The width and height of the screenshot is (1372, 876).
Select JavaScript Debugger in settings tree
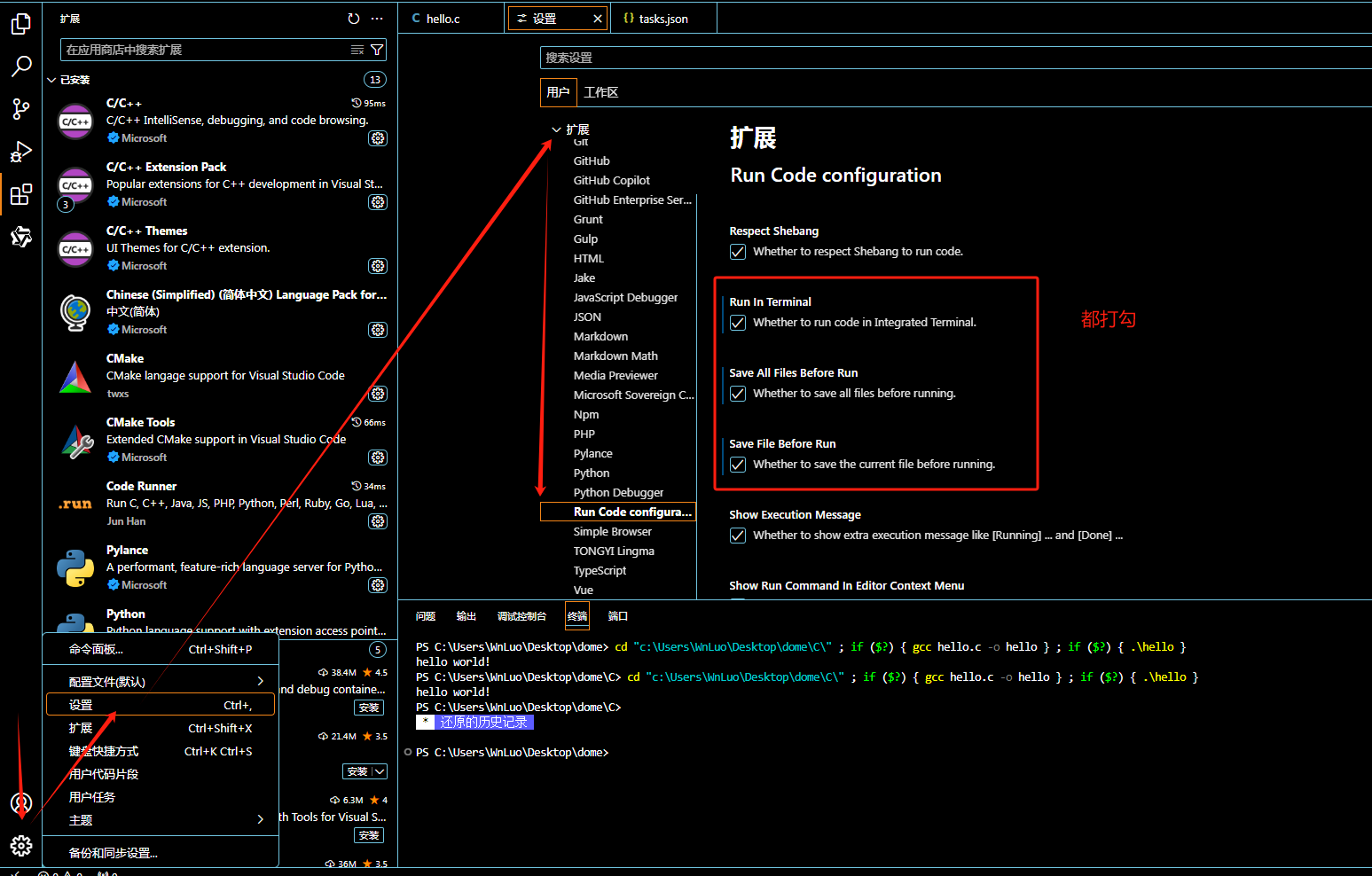tap(625, 298)
